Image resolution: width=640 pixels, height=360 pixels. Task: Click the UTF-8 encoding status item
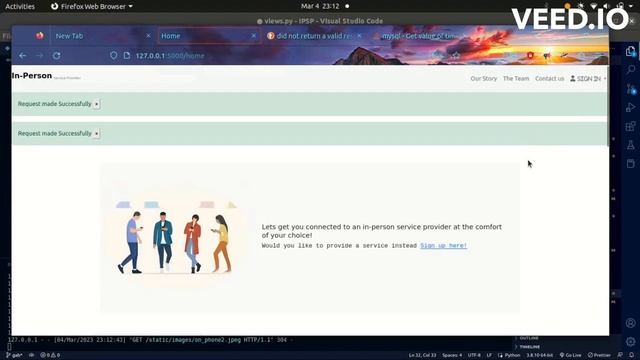(474, 355)
